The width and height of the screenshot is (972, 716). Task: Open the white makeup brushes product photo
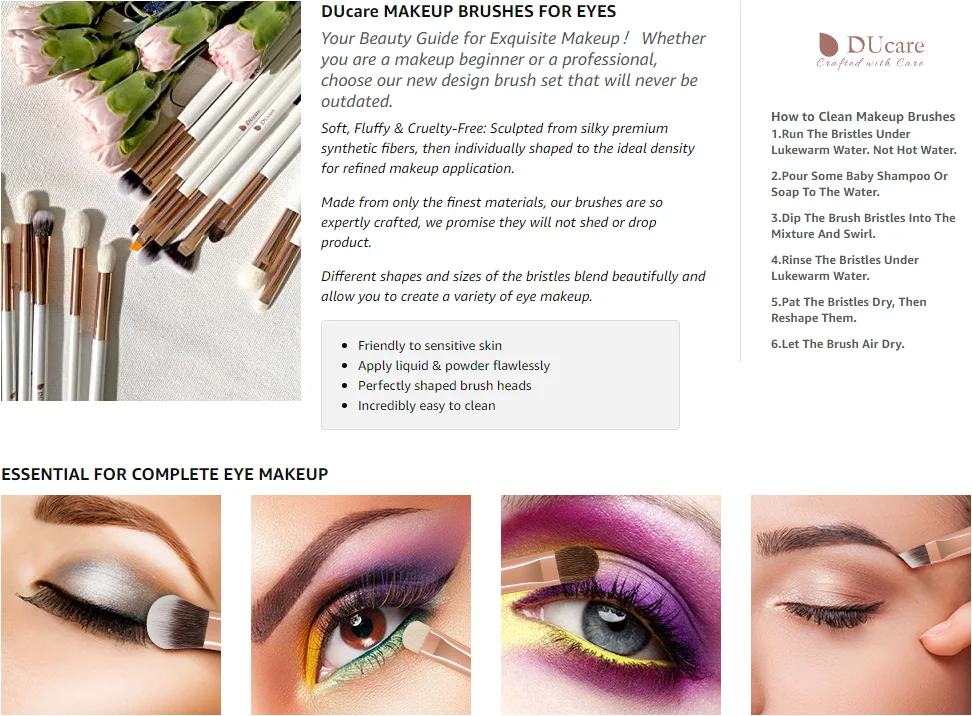(151, 200)
